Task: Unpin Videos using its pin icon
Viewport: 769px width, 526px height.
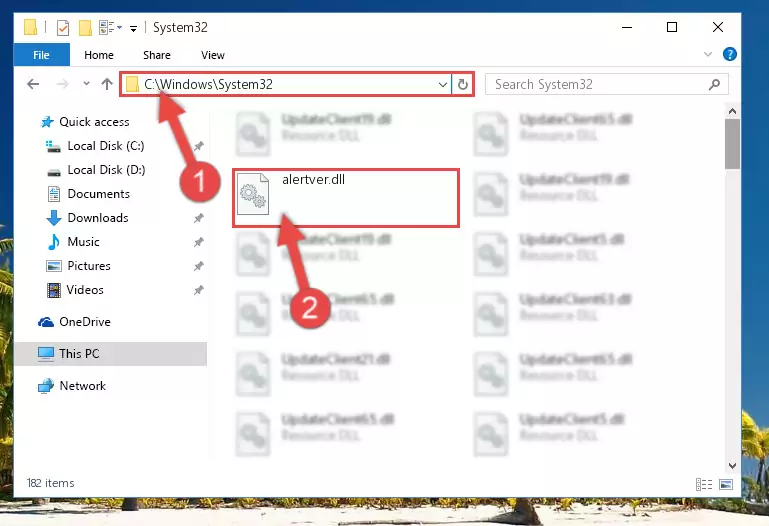Action: (x=198, y=290)
